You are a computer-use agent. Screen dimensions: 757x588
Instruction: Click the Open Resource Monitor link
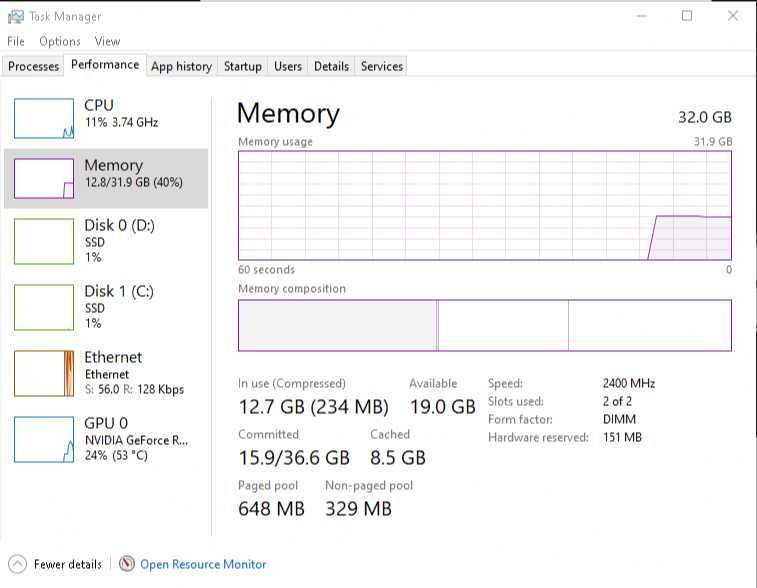click(x=203, y=564)
